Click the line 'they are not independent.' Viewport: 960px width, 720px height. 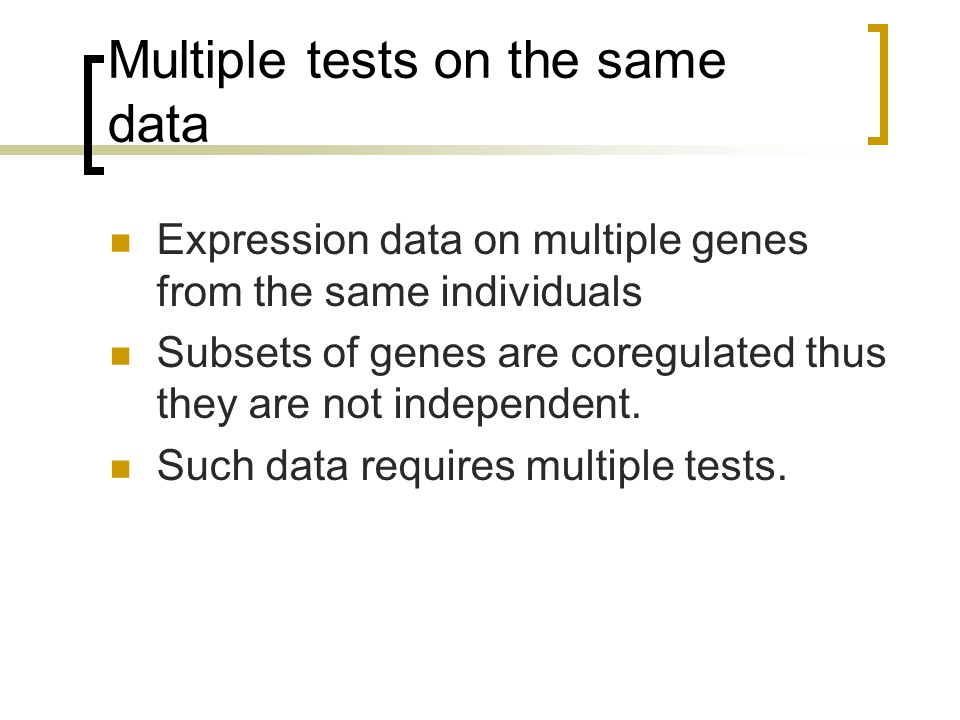tap(399, 405)
